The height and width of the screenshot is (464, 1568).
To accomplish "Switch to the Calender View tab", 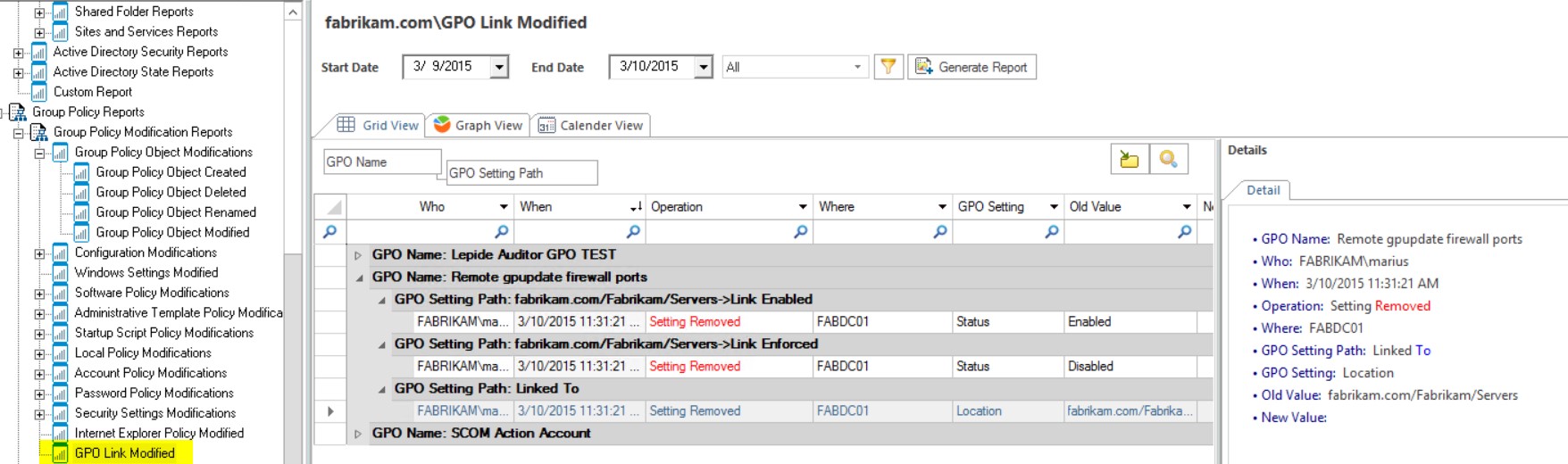I will click(x=591, y=126).
